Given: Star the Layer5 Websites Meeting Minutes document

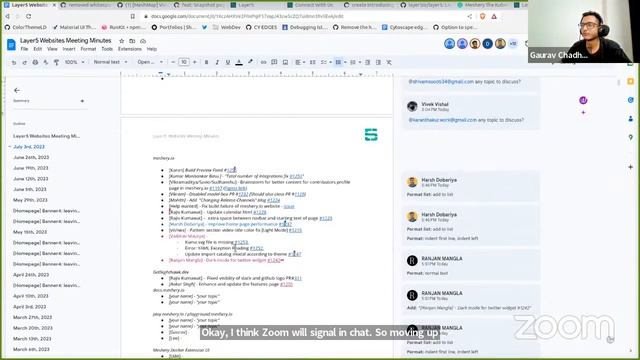Looking at the screenshot, I should pyautogui.click(x=121, y=41).
